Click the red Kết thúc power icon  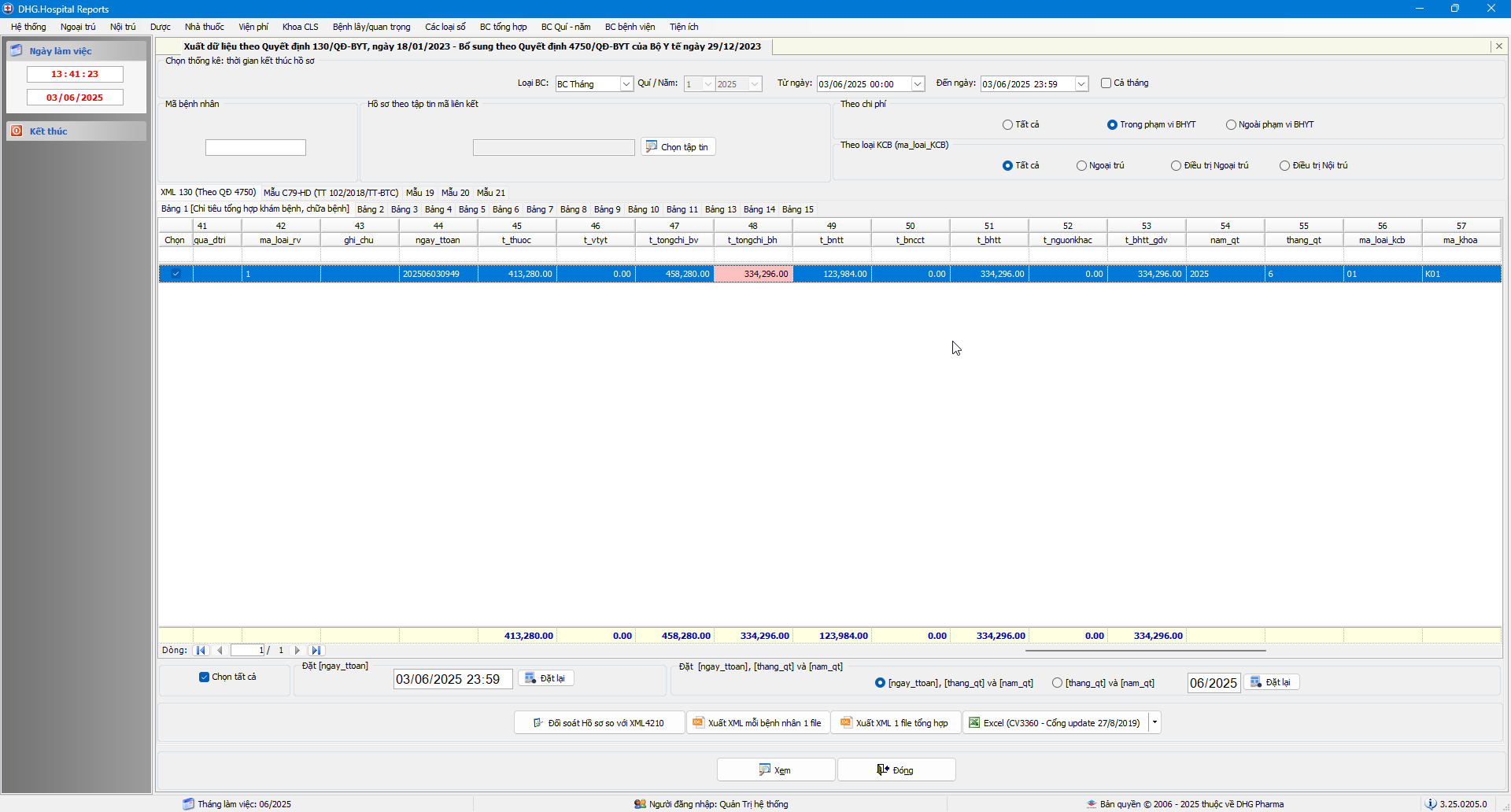[x=17, y=131]
